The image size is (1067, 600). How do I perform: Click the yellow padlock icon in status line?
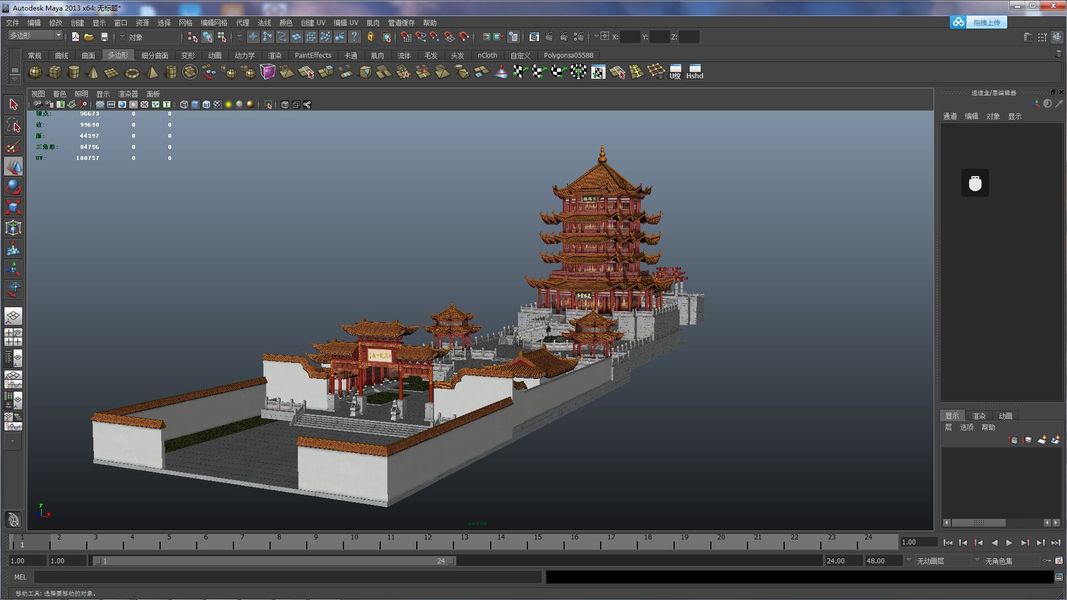click(x=371, y=37)
